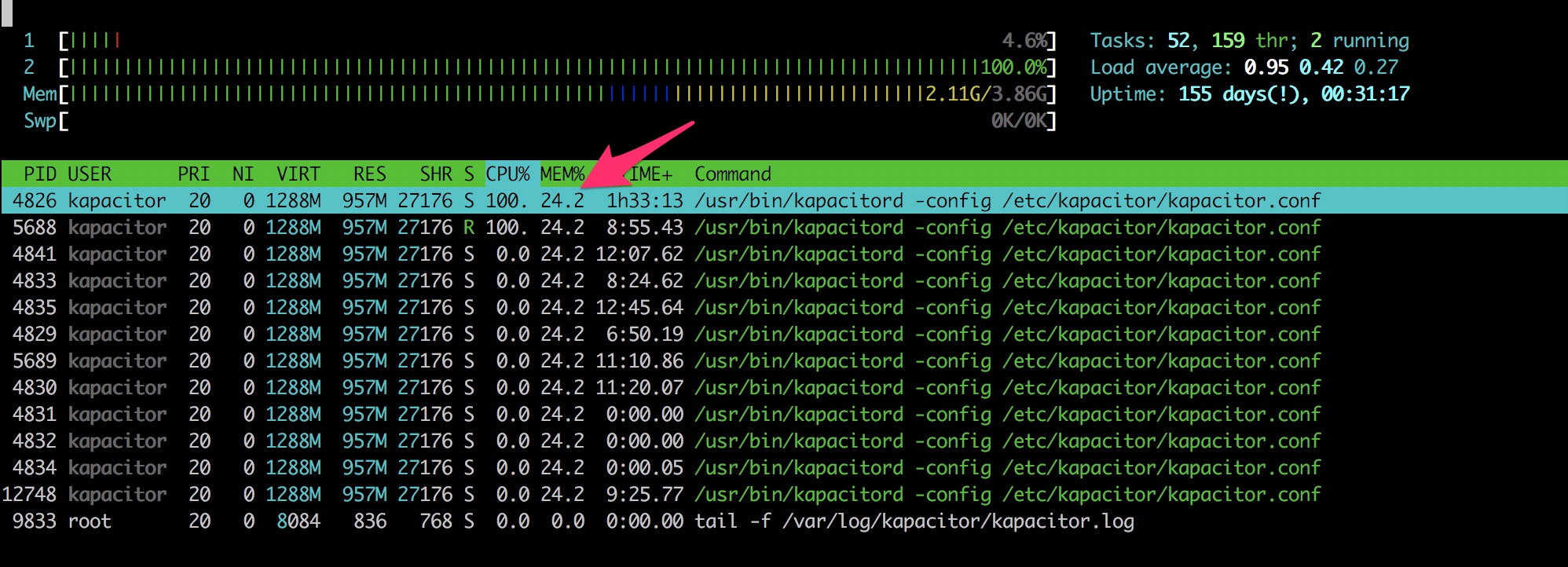Viewport: 1568px width, 567px height.
Task: Click the TIME value 11:10.86
Action: tap(639, 360)
